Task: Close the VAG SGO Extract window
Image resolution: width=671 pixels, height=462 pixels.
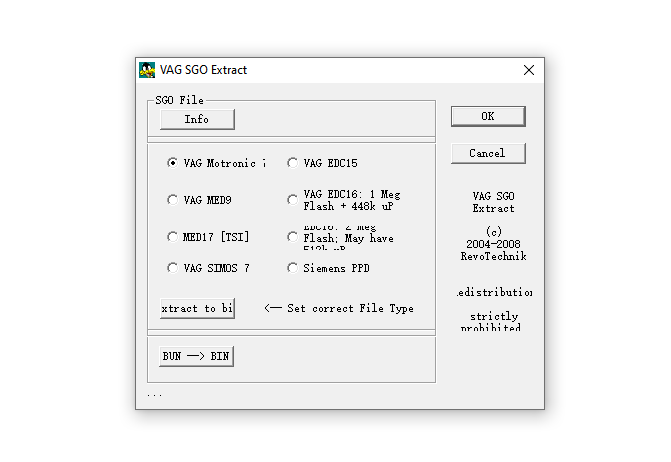Action: point(529,70)
